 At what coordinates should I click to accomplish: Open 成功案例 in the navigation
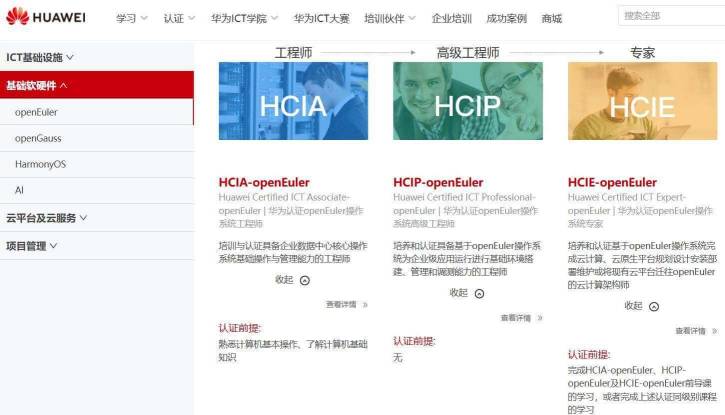(506, 18)
